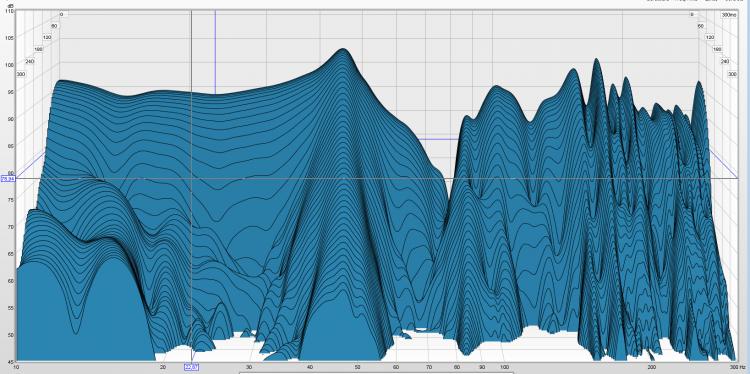Click the 22.87 Hz cursor readout box
The height and width of the screenshot is (374, 750).
[x=191, y=367]
